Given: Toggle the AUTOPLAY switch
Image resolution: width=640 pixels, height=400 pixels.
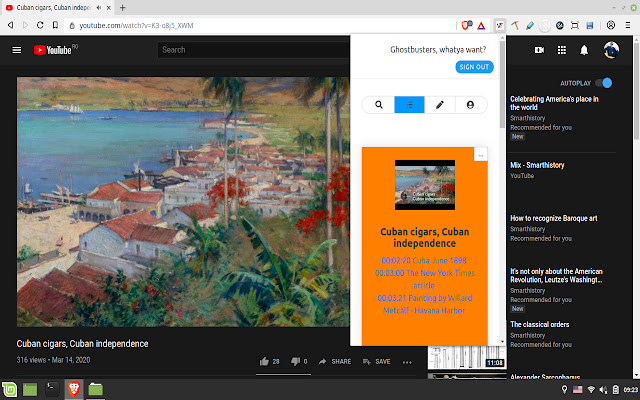Looking at the screenshot, I should point(604,83).
